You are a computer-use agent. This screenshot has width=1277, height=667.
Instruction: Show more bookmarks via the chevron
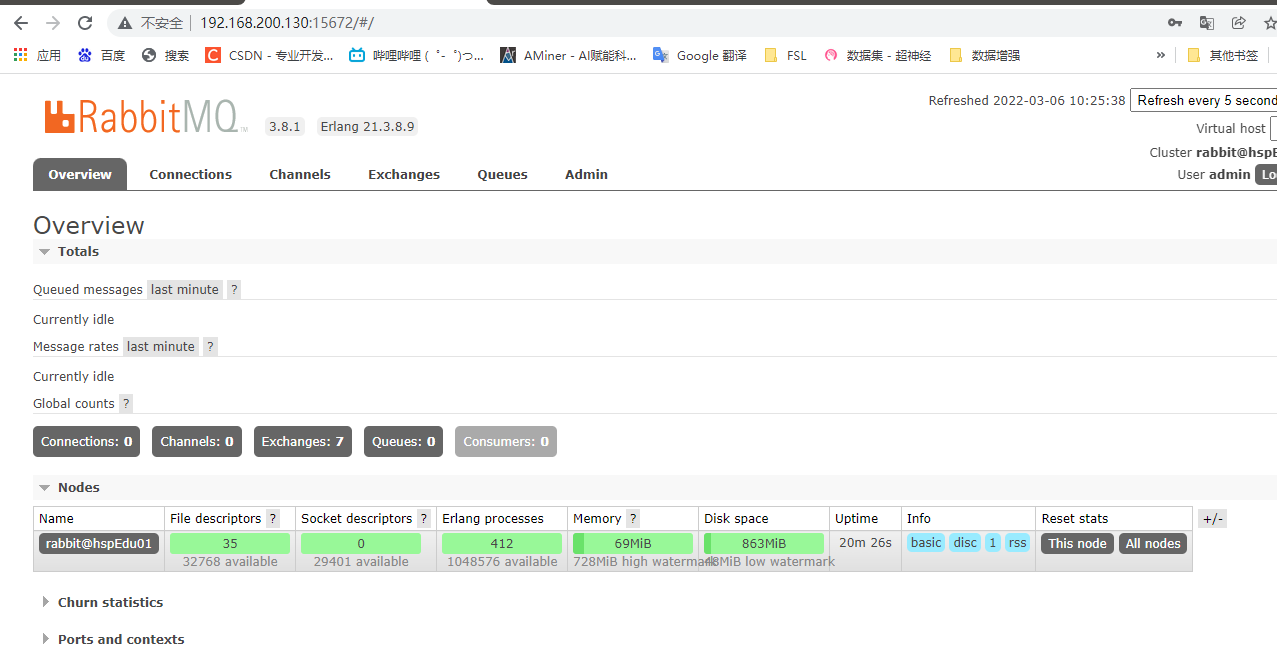tap(1160, 55)
